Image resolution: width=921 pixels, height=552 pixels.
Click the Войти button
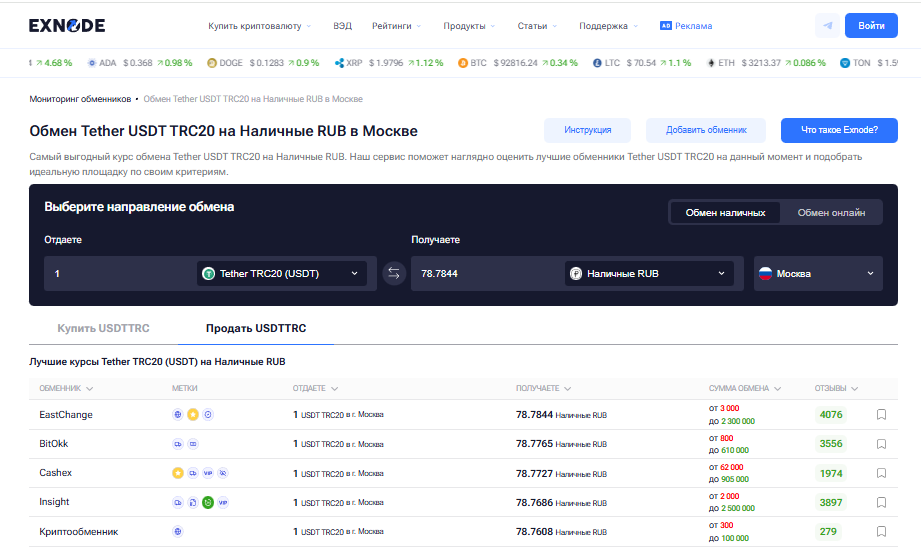click(x=871, y=25)
